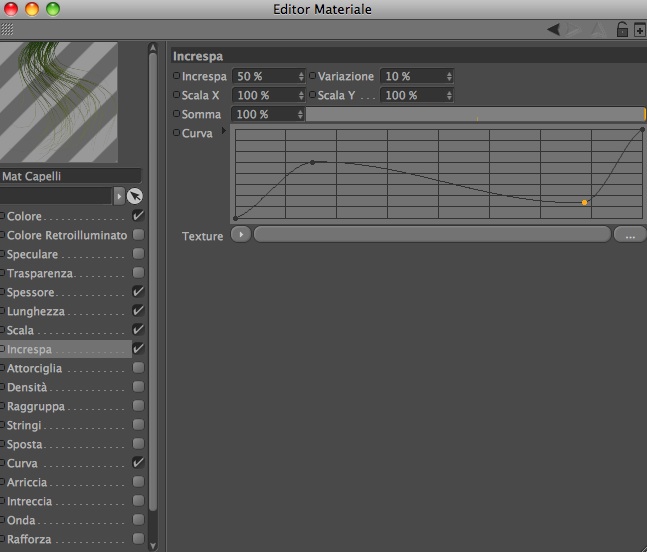Image resolution: width=647 pixels, height=552 pixels.
Task: Click the Somma keyframe circle
Action: pos(176,113)
